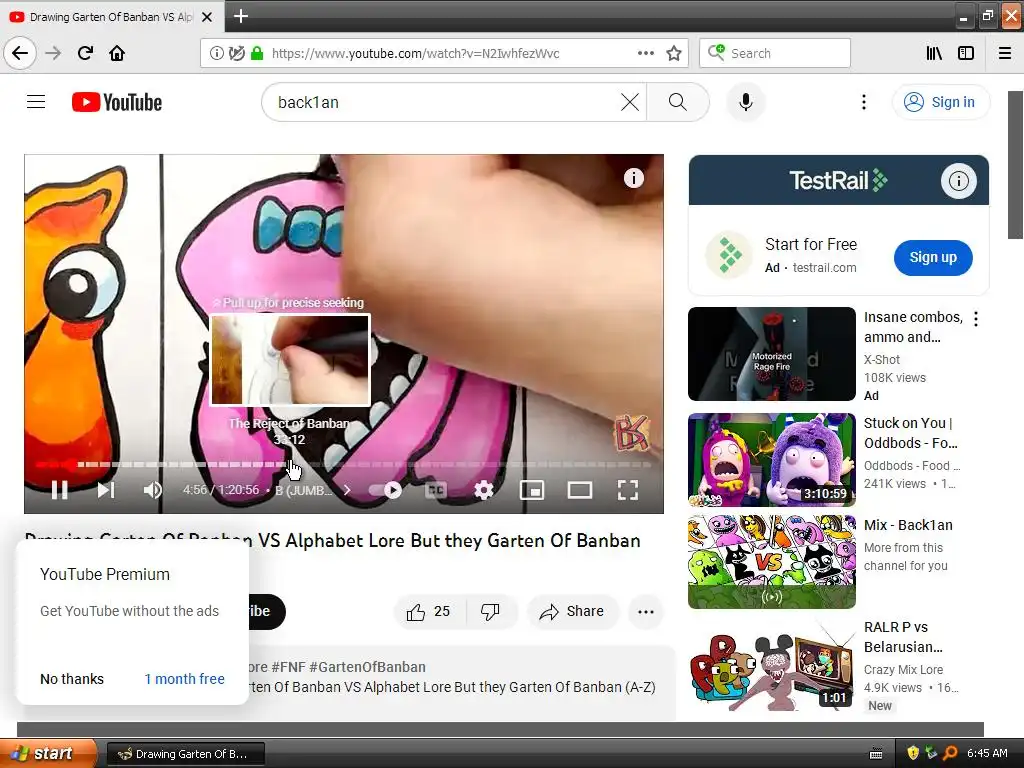Screen dimensions: 1024x768
Task: Open a new browser tab
Action: coord(240,16)
